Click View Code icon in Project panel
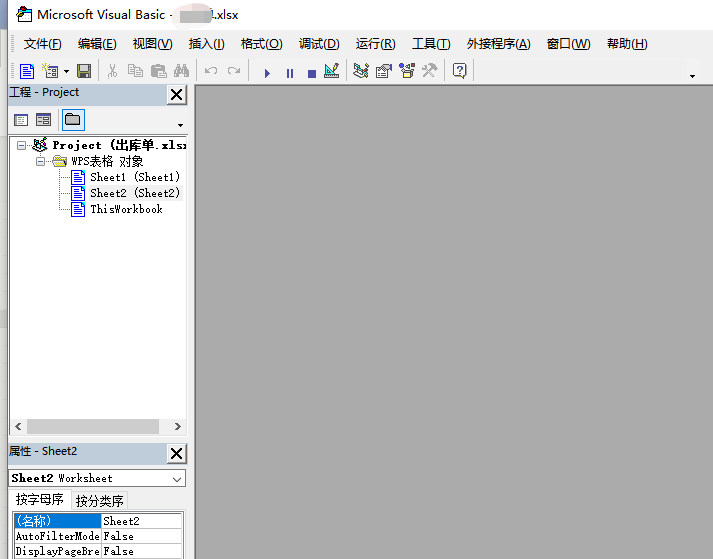The image size is (713, 559). pos(21,120)
